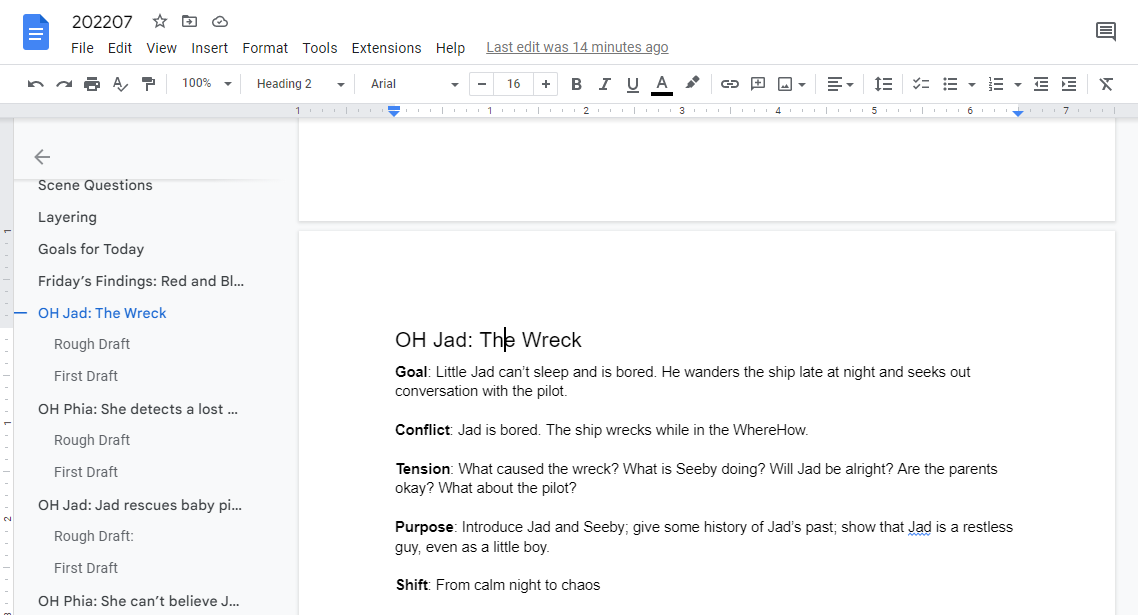Click the clear formatting icon
Viewport: 1138px width, 615px height.
click(x=1106, y=84)
